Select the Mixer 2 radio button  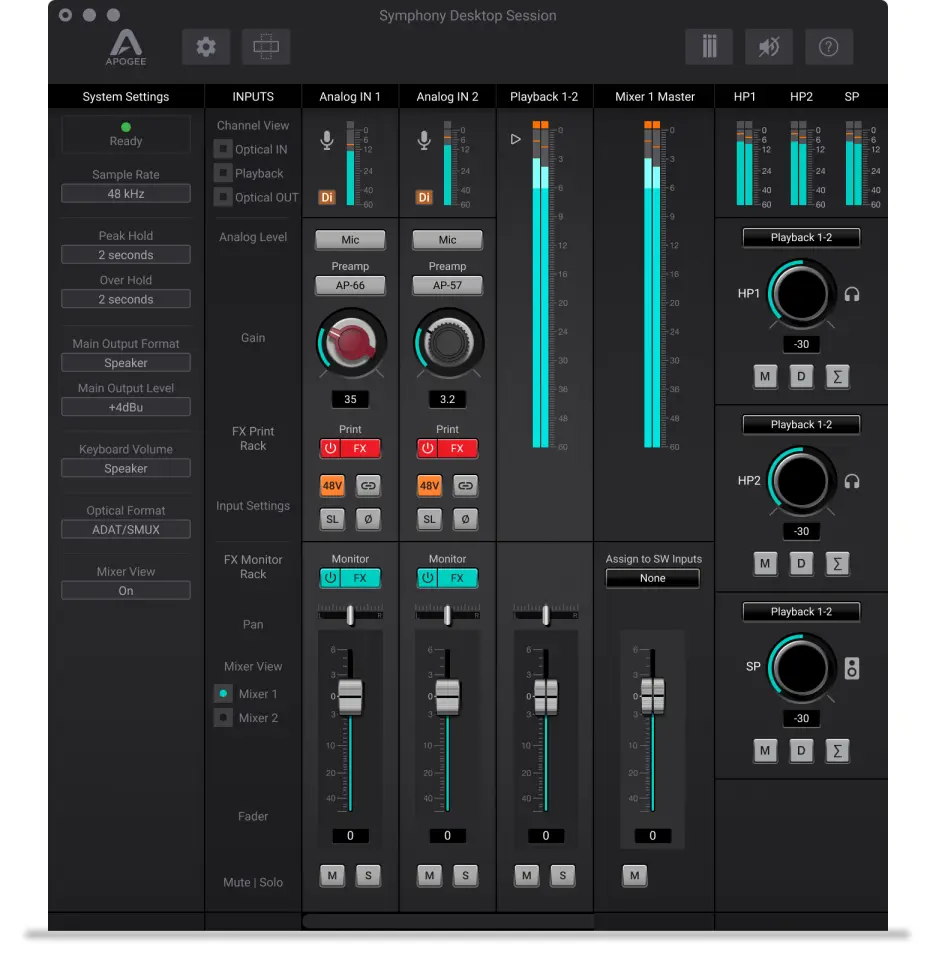pos(224,718)
